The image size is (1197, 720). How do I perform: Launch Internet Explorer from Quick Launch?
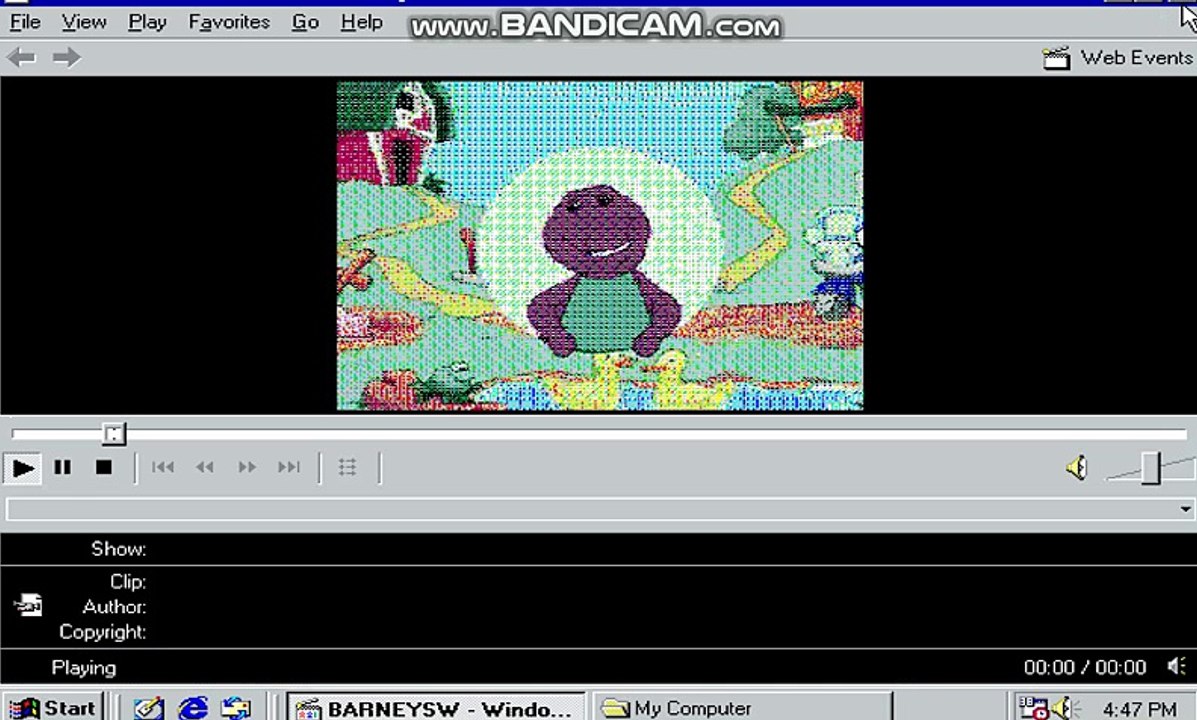point(192,709)
